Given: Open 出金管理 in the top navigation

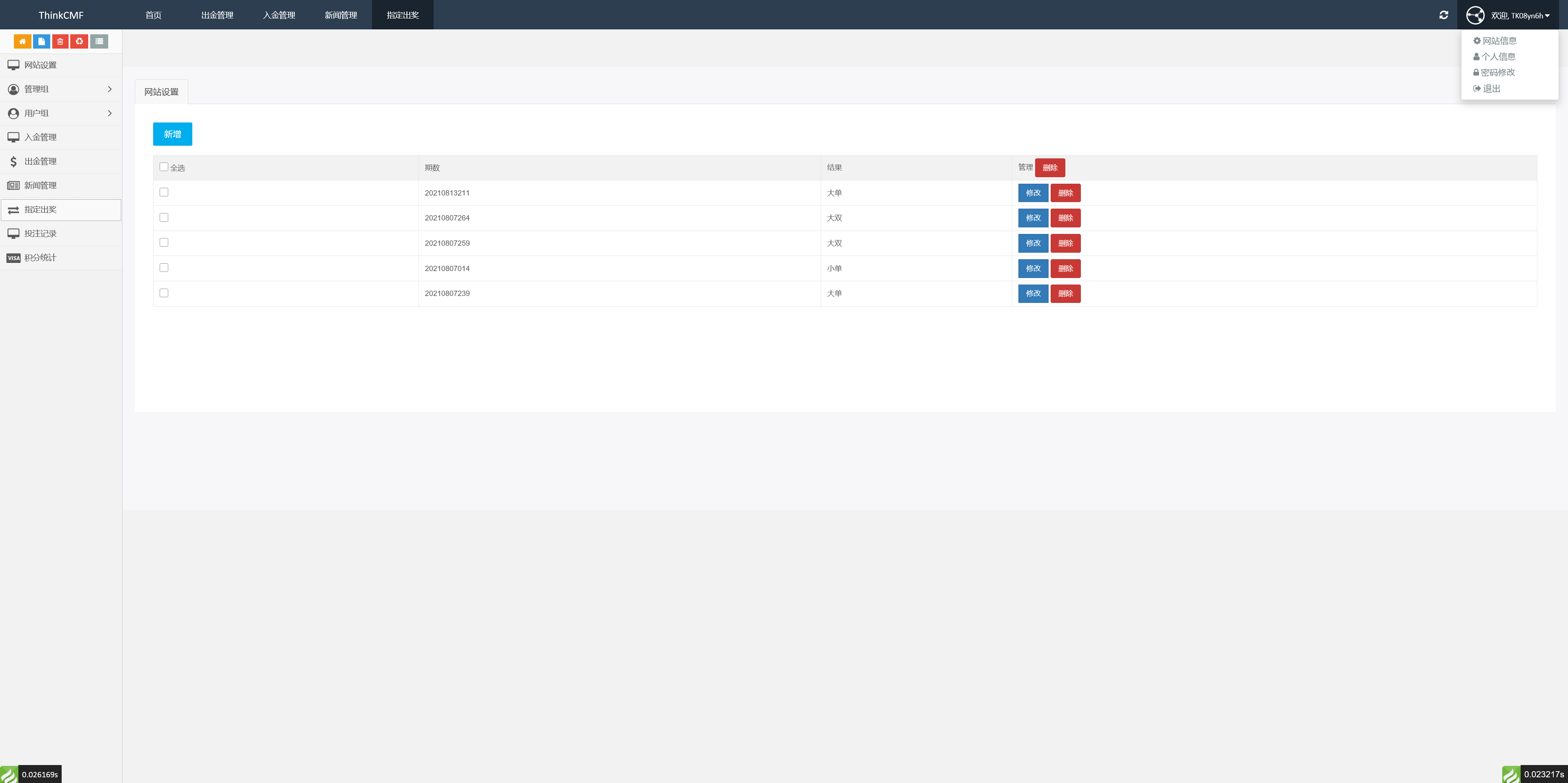Looking at the screenshot, I should click(x=217, y=15).
